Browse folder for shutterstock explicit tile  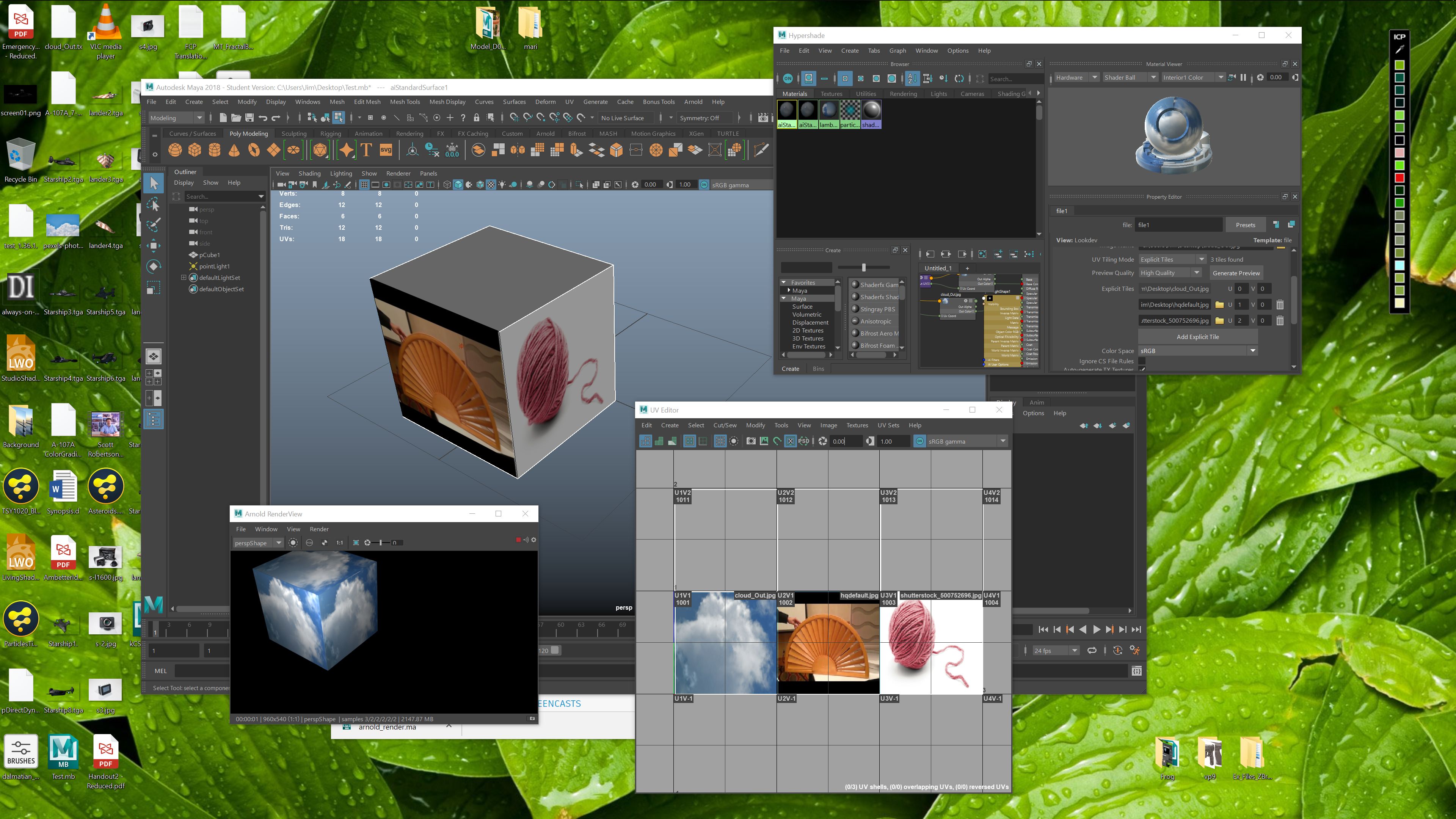click(1219, 320)
